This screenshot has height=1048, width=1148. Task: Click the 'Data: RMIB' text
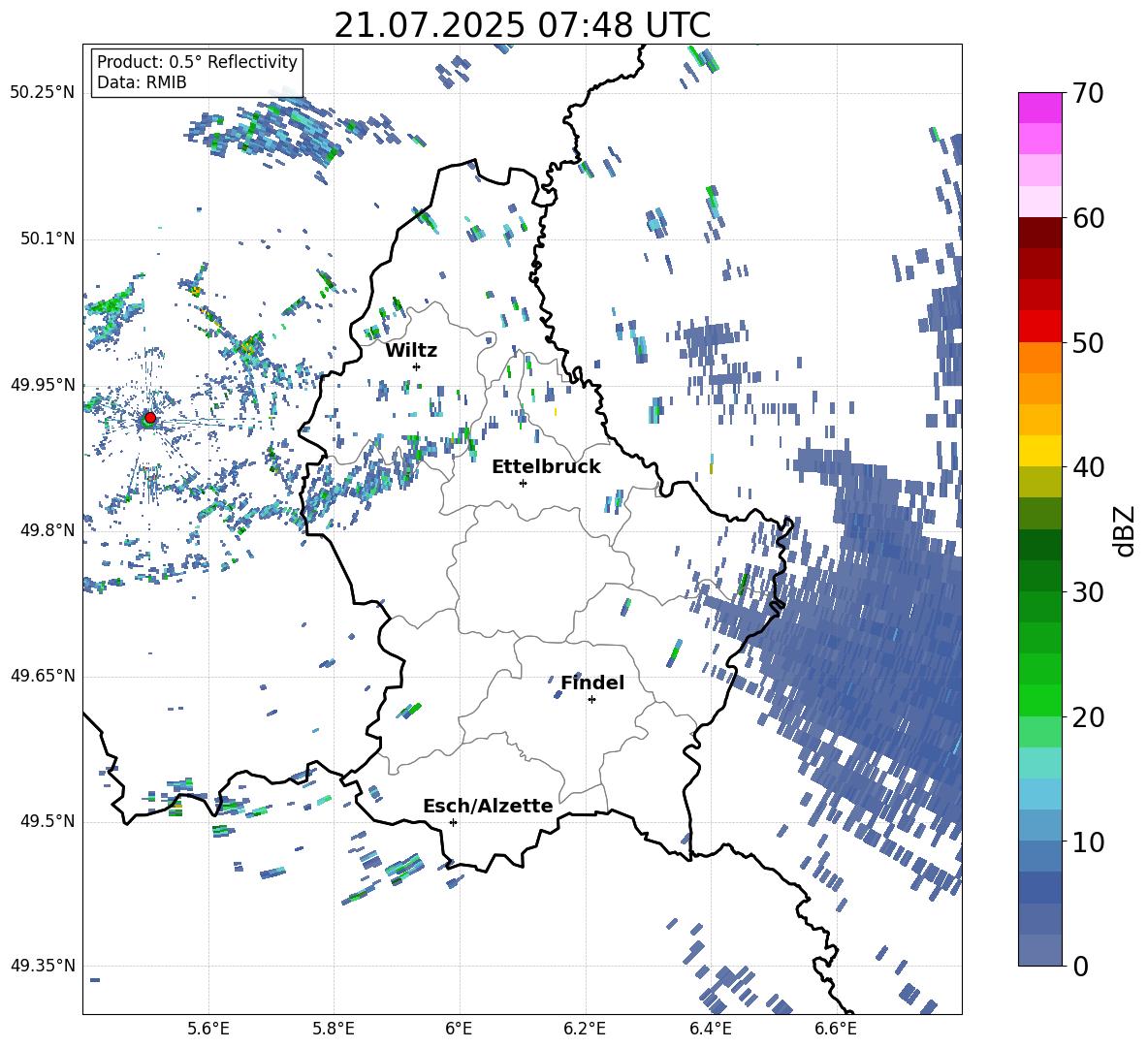tap(142, 82)
